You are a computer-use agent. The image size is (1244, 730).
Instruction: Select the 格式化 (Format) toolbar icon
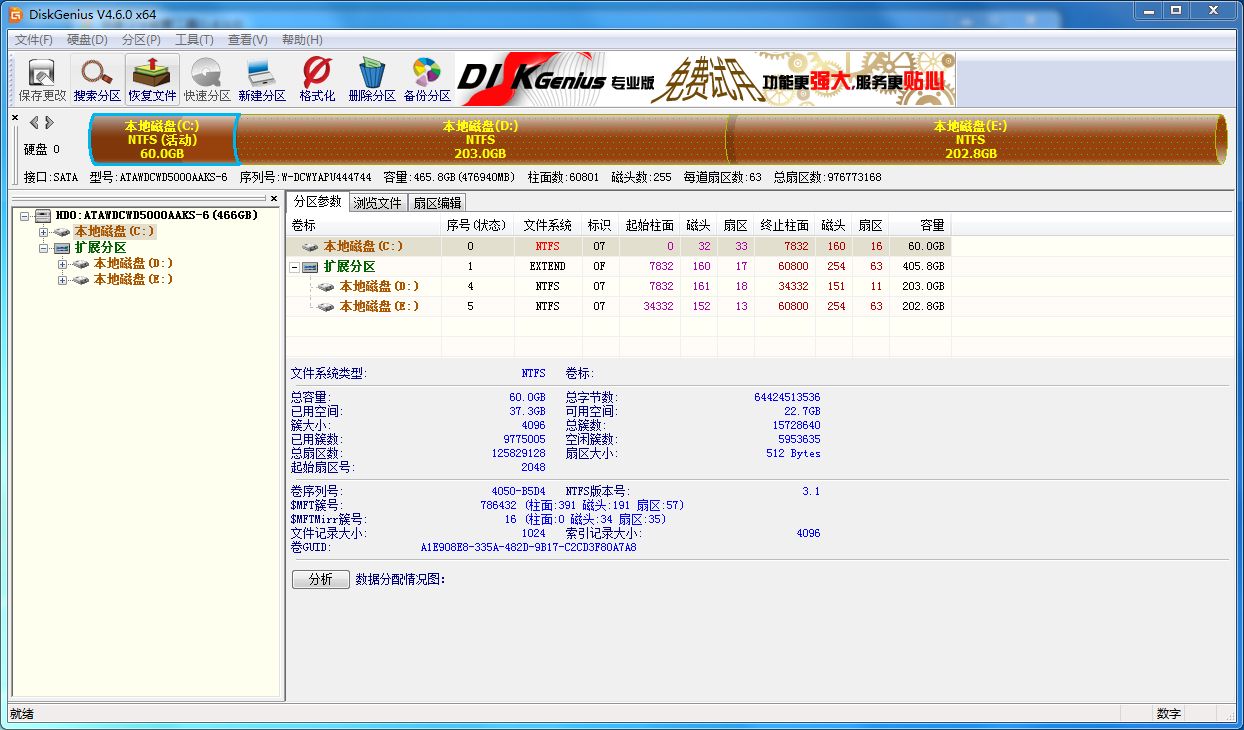coord(316,78)
